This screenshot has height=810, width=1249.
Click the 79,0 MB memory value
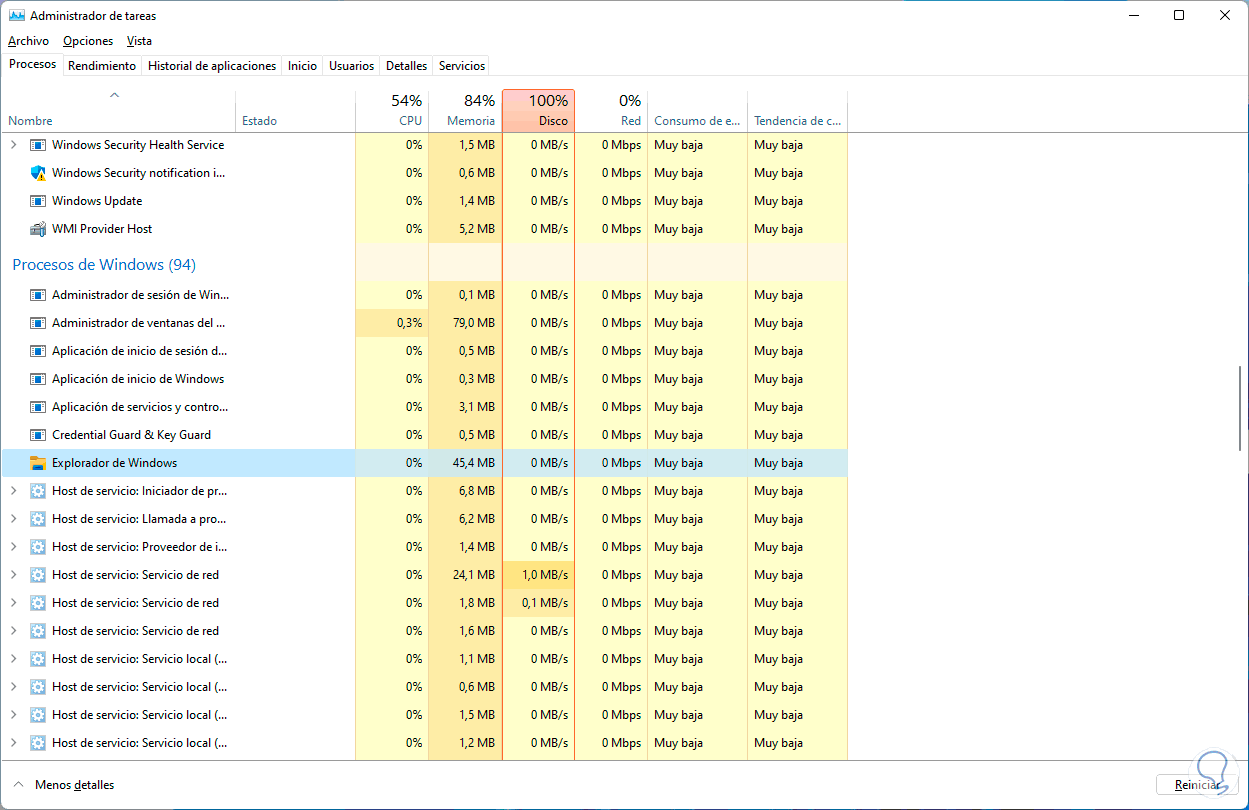click(x=474, y=323)
